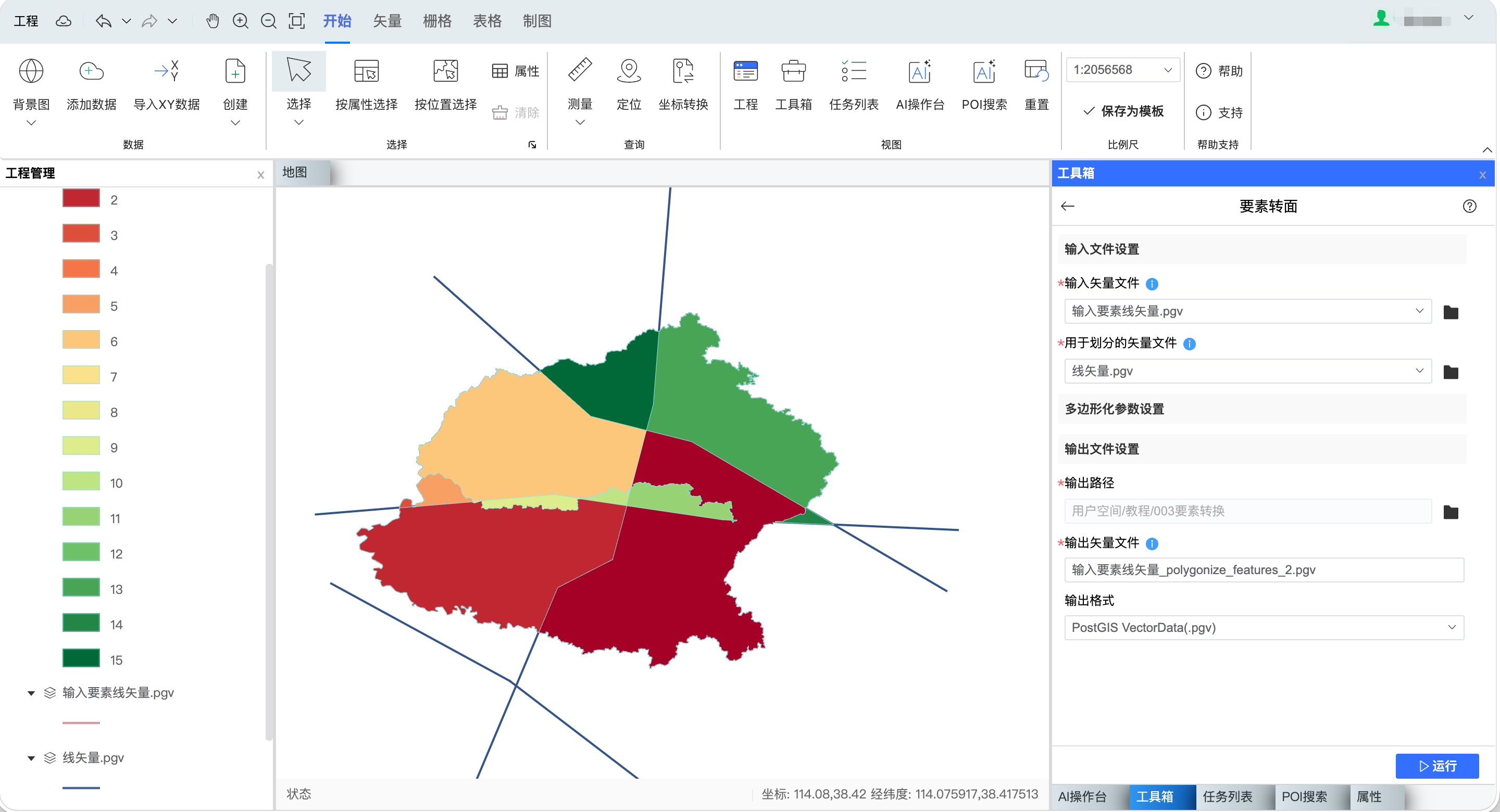Switch to the 任务列表 bottom tab
Viewport: 1500px width, 812px height.
tap(1227, 796)
